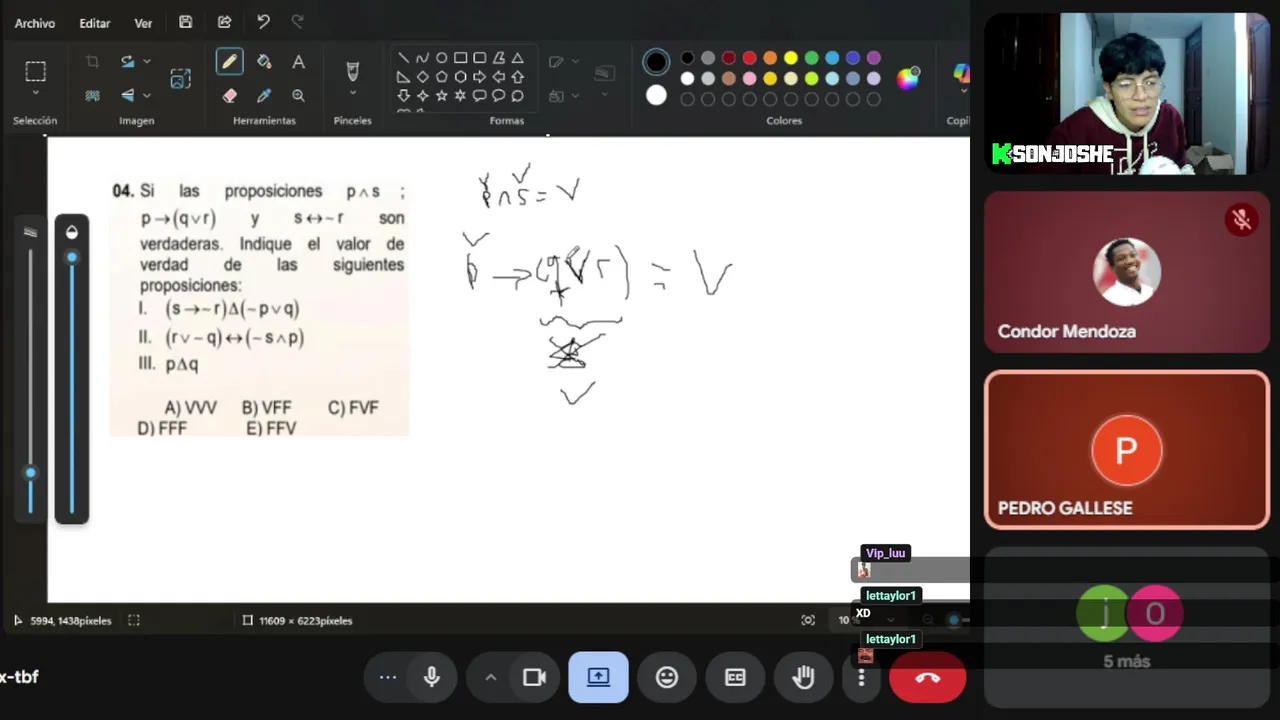This screenshot has height=720, width=1280.
Task: Expand the Meet video options arrow
Action: [490, 677]
